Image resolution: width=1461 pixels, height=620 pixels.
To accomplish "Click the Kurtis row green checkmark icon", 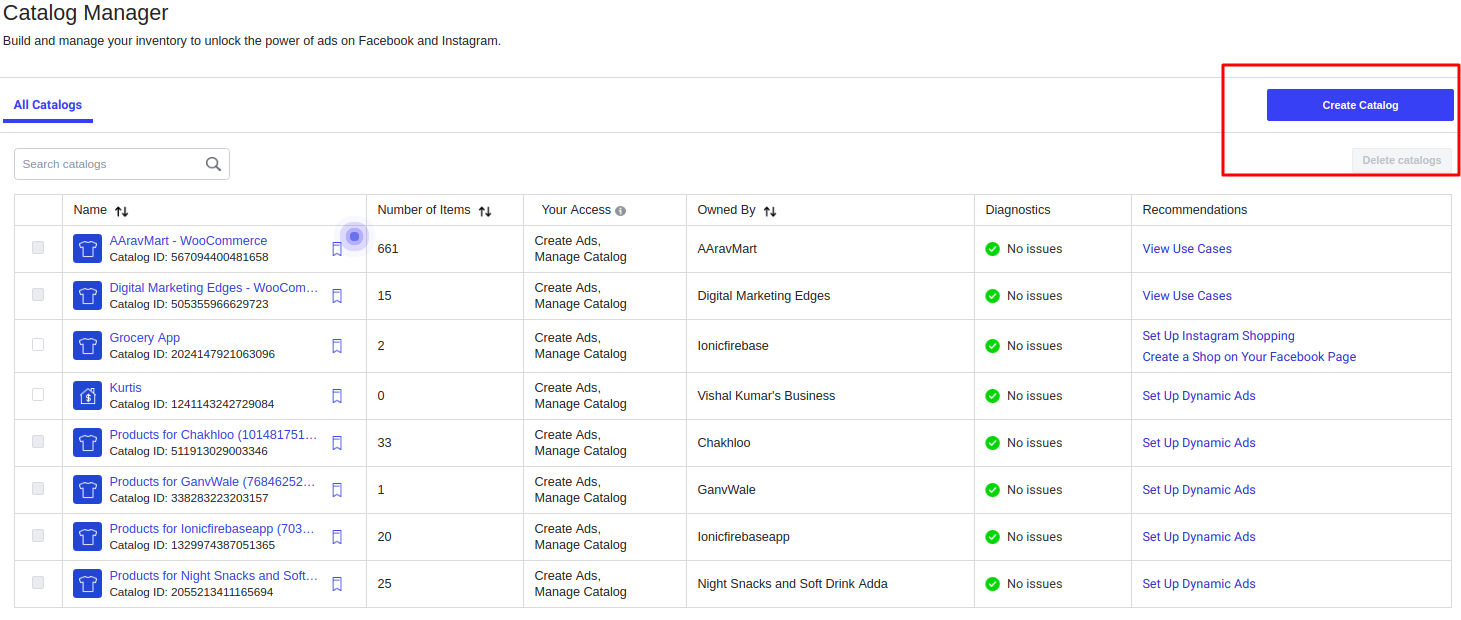I will click(x=992, y=396).
